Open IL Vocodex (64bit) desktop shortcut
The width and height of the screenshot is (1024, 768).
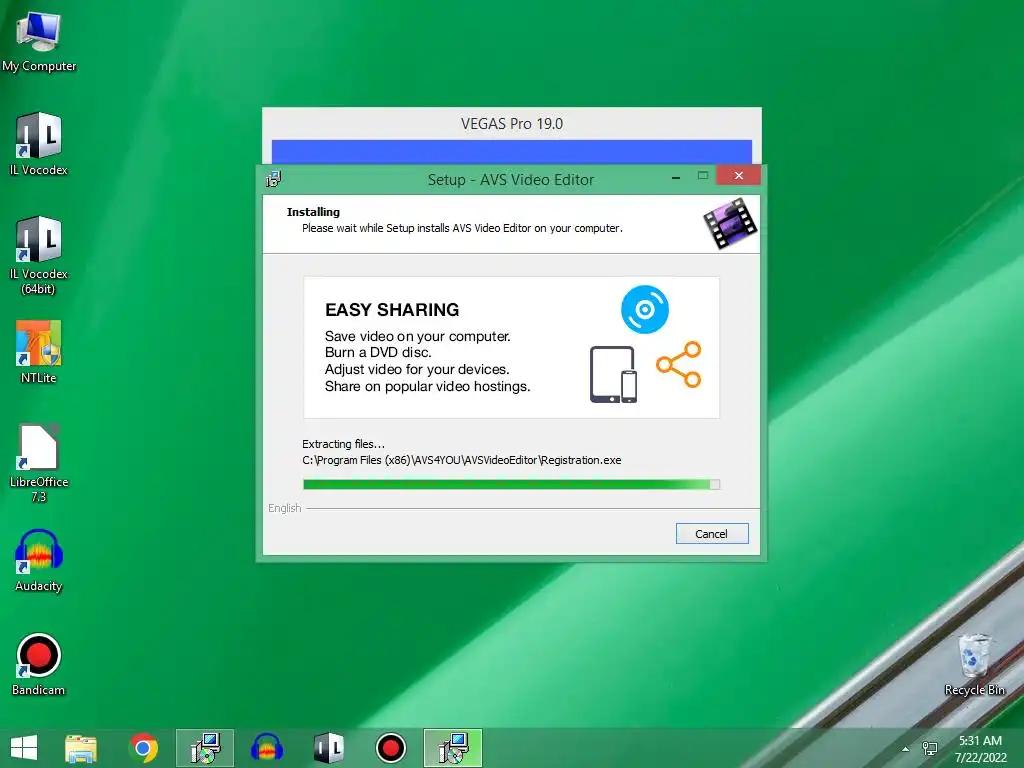[x=39, y=256]
